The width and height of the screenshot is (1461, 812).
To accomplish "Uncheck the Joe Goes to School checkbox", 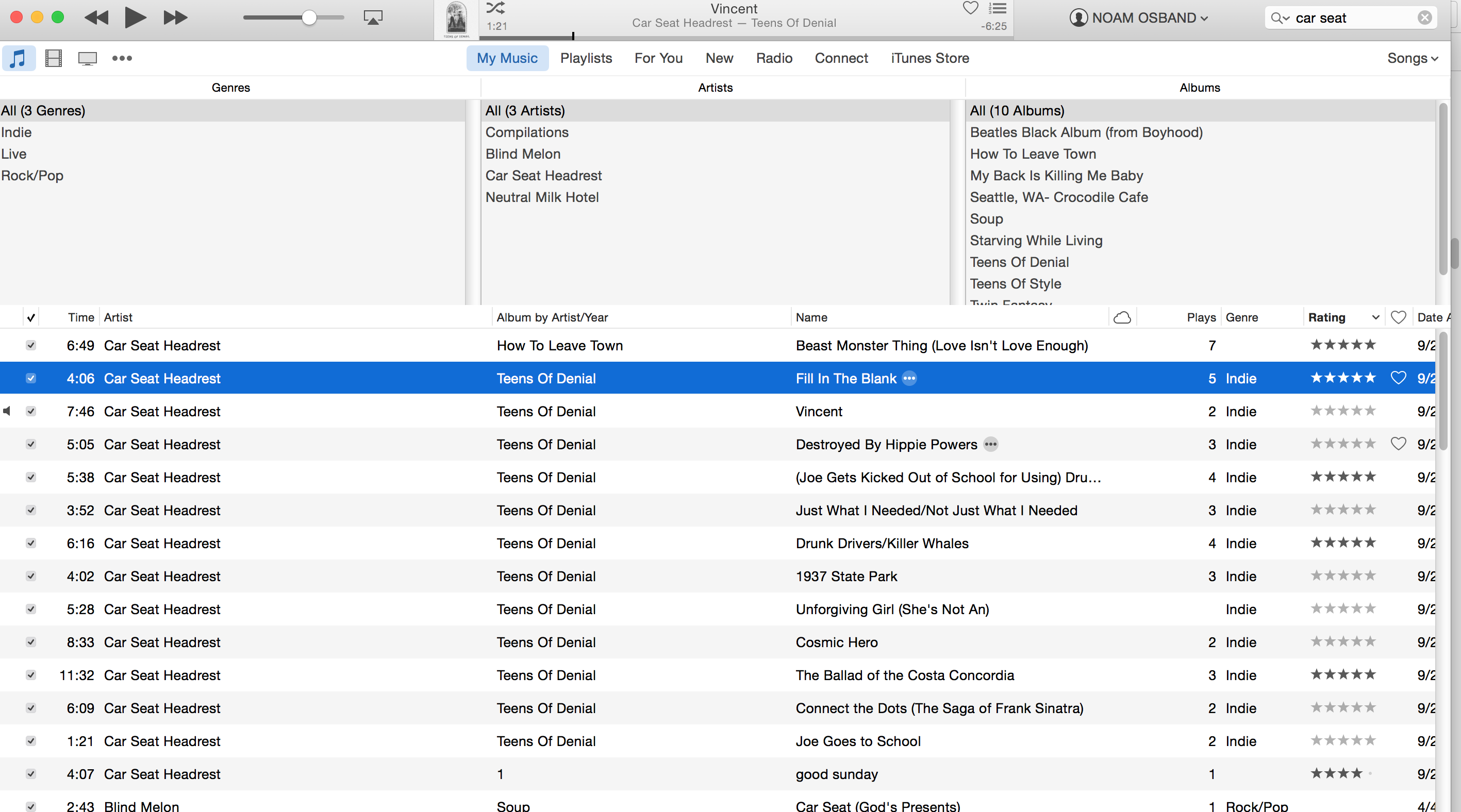I will 31,740.
